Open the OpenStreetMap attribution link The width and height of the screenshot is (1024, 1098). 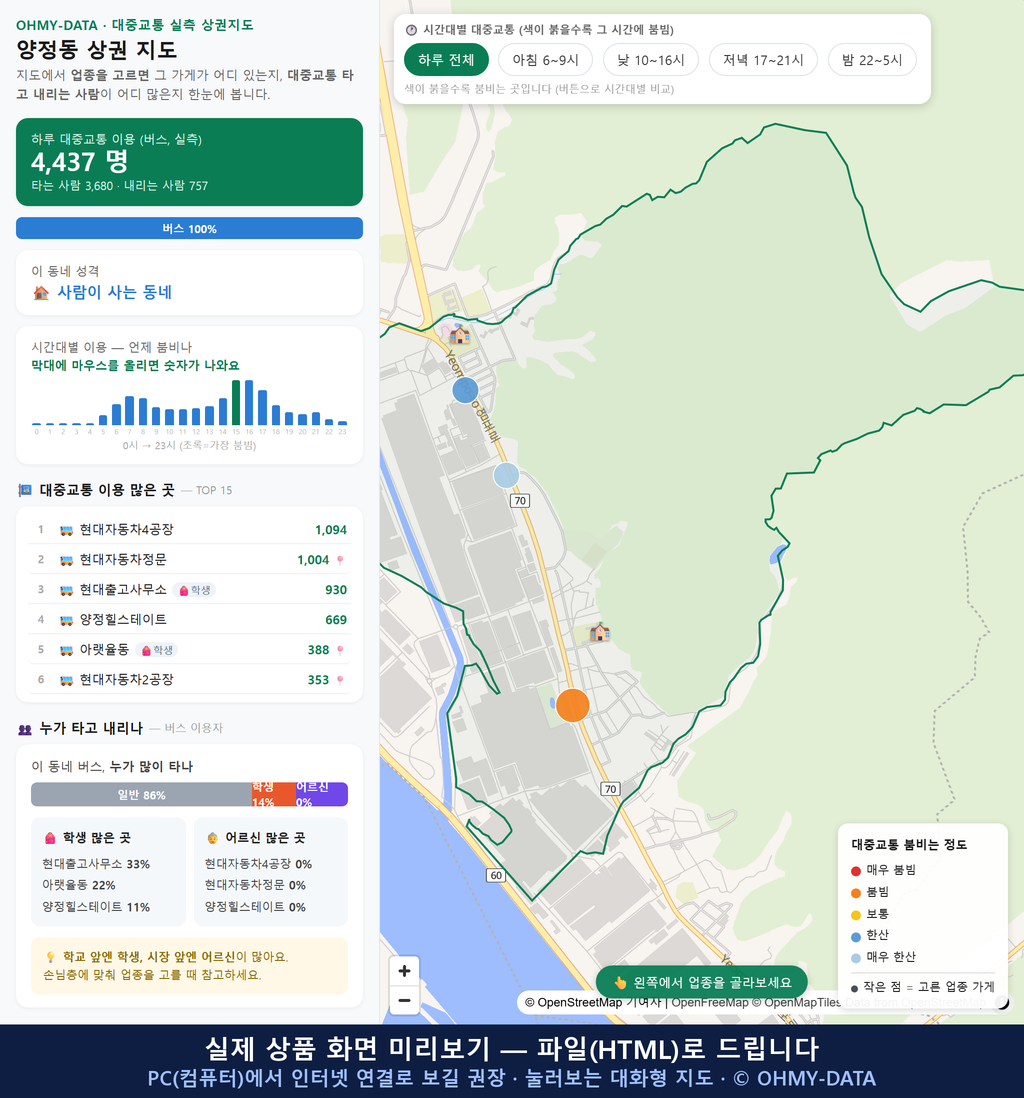[573, 1003]
